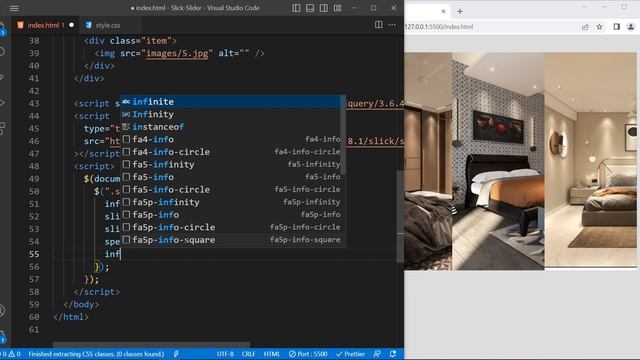Change UTF-8 file encoding
Screen dimensions: 640x360
click(x=225, y=354)
